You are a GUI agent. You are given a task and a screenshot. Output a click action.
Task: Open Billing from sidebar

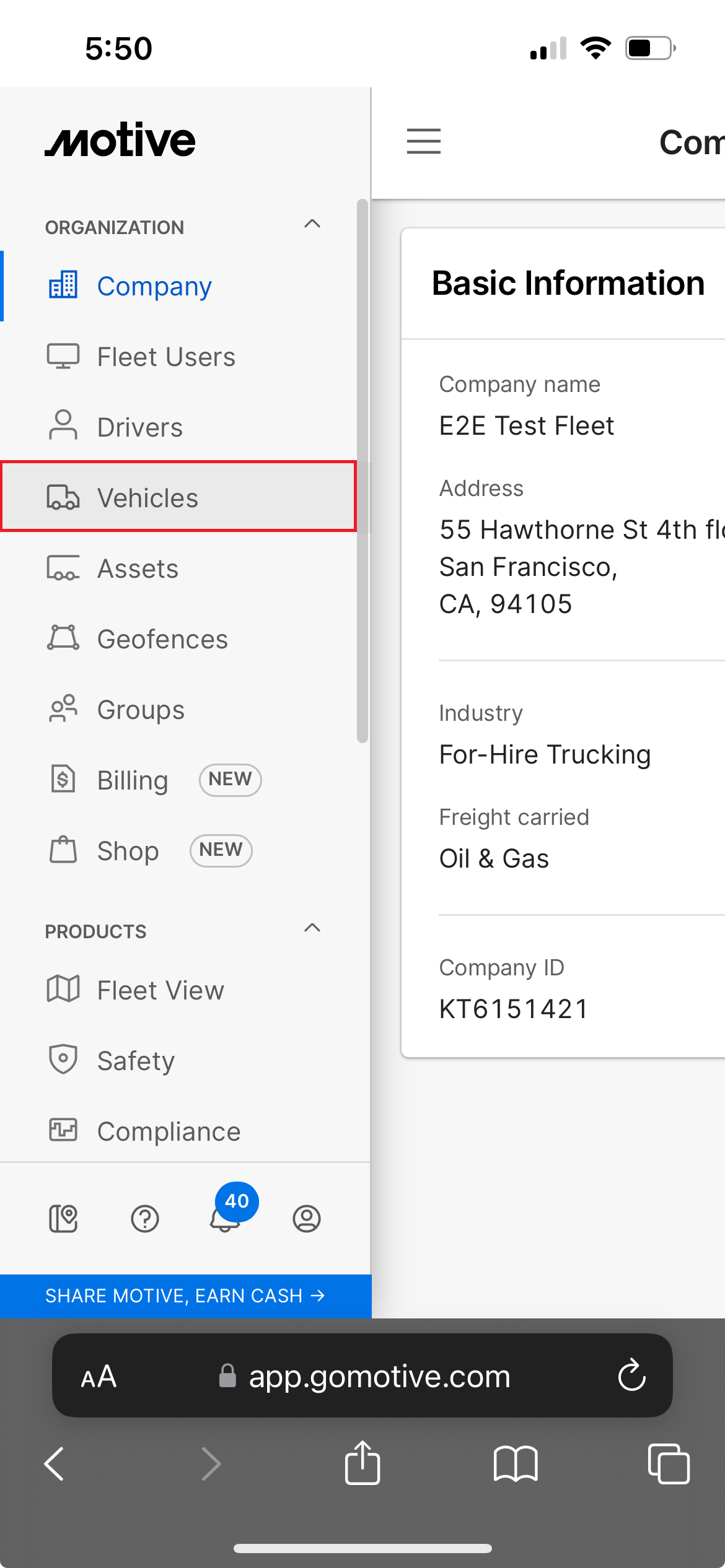tap(178, 780)
